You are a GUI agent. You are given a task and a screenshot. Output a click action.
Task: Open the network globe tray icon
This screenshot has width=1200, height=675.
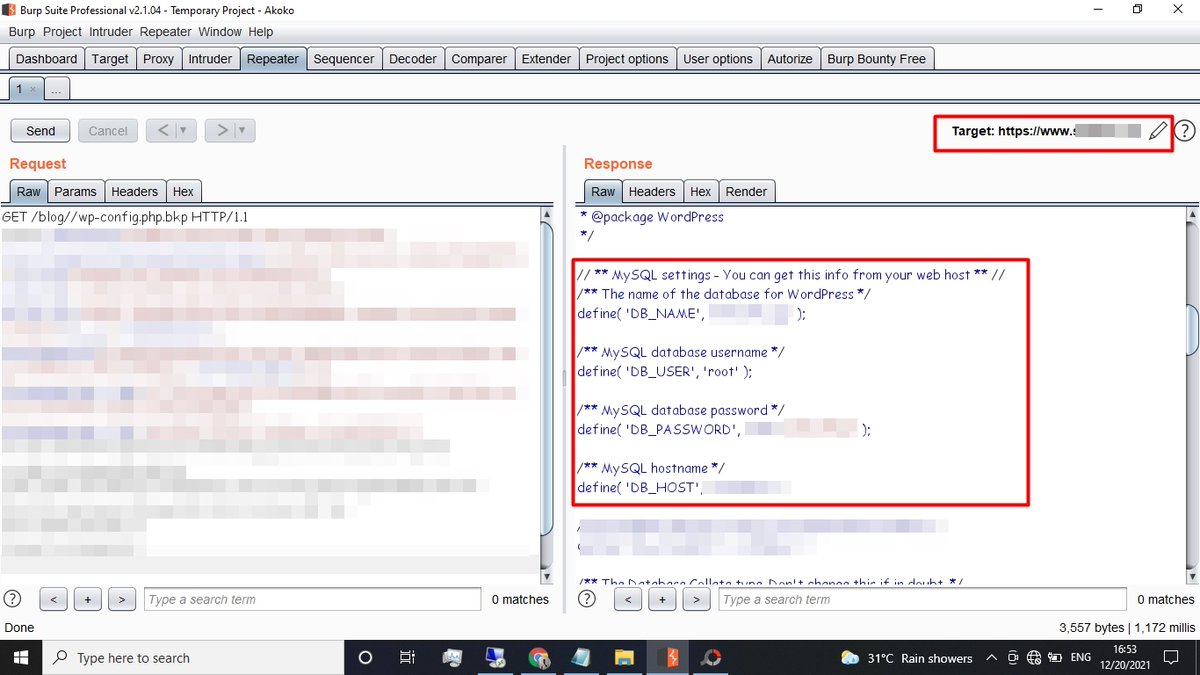1034,658
